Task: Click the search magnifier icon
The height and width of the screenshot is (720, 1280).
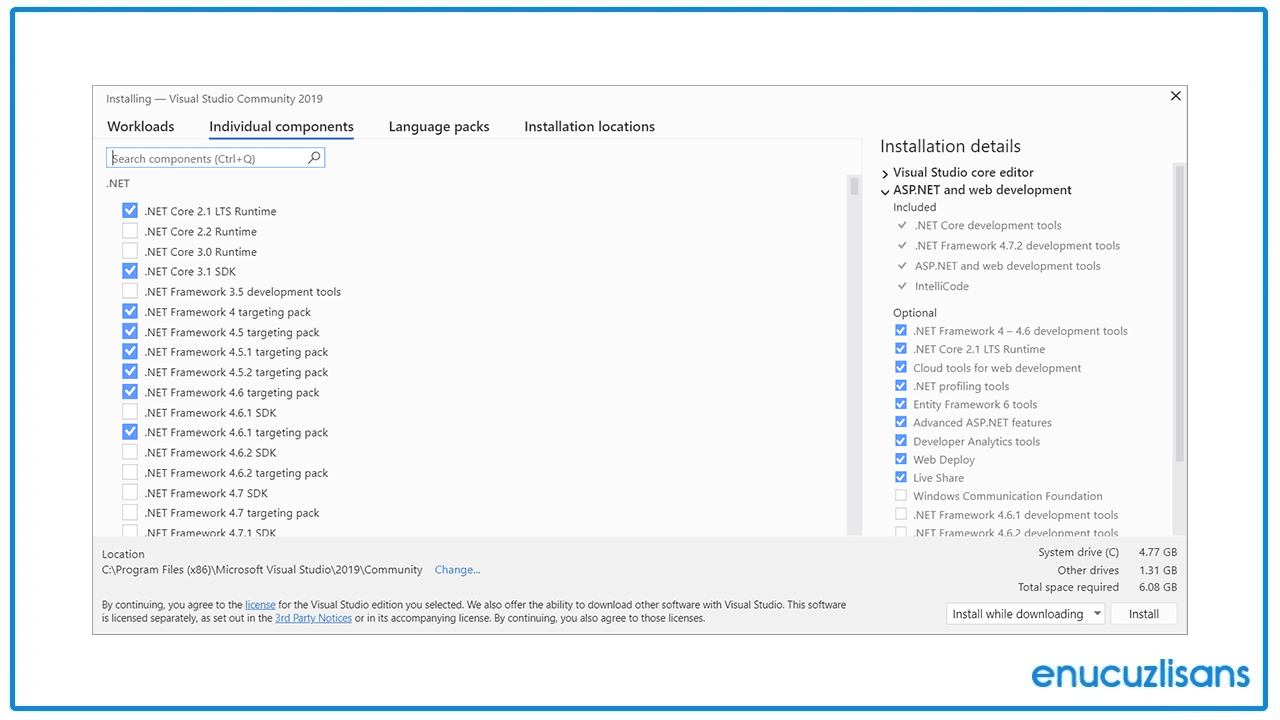Action: point(314,157)
